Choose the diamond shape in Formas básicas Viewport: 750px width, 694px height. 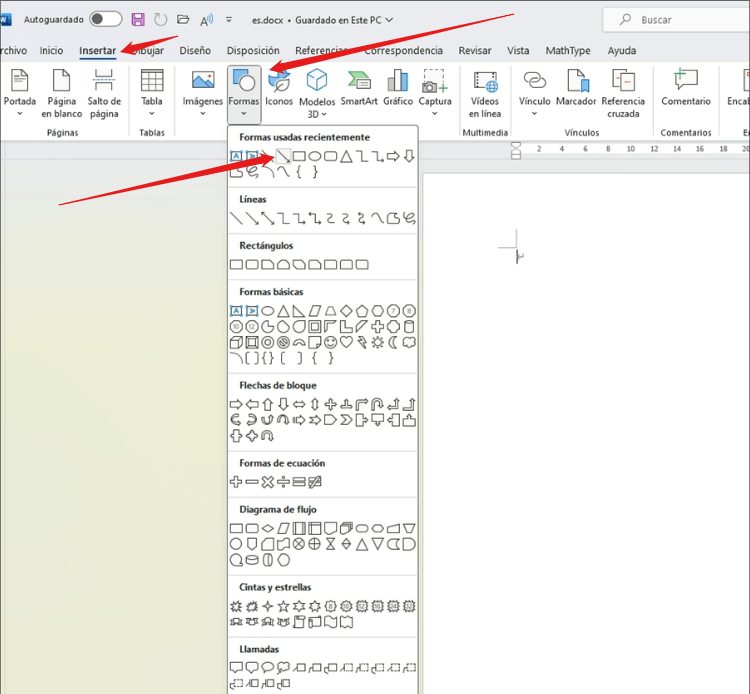coord(346,311)
